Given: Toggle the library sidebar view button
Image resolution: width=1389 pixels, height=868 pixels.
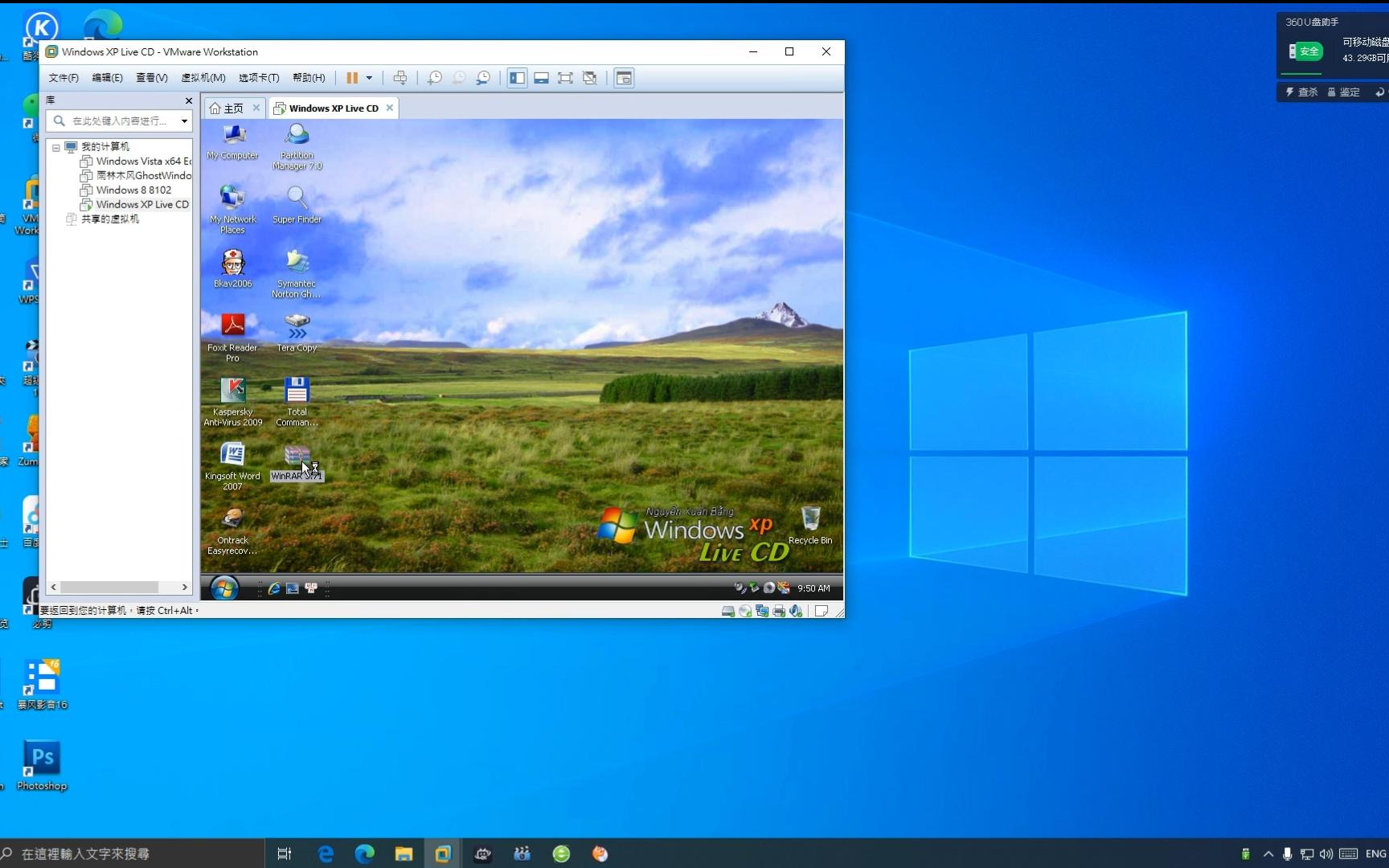Looking at the screenshot, I should (517, 78).
